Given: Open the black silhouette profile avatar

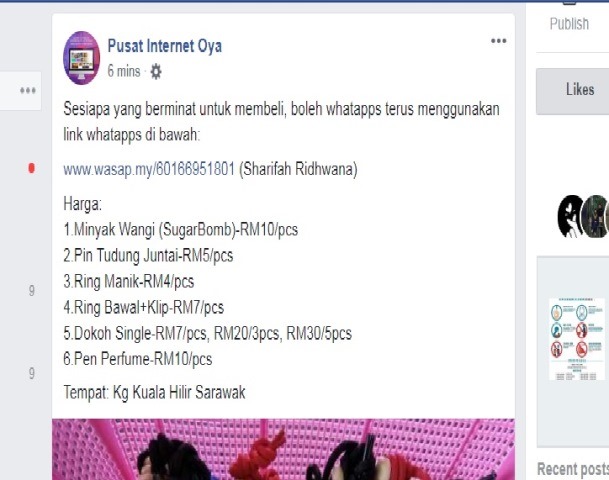Looking at the screenshot, I should point(569,216).
